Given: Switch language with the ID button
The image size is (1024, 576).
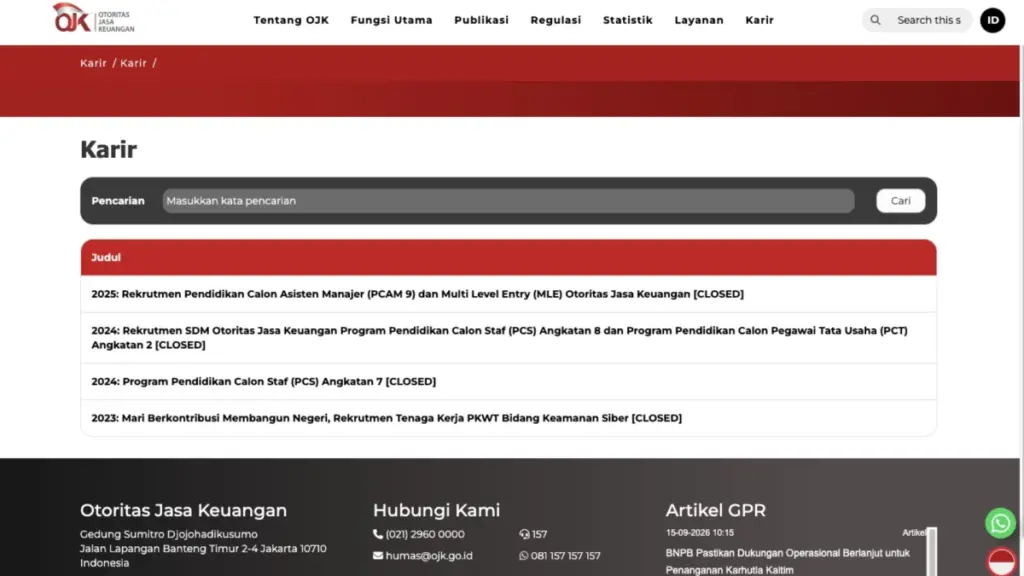Looking at the screenshot, I should coord(992,20).
